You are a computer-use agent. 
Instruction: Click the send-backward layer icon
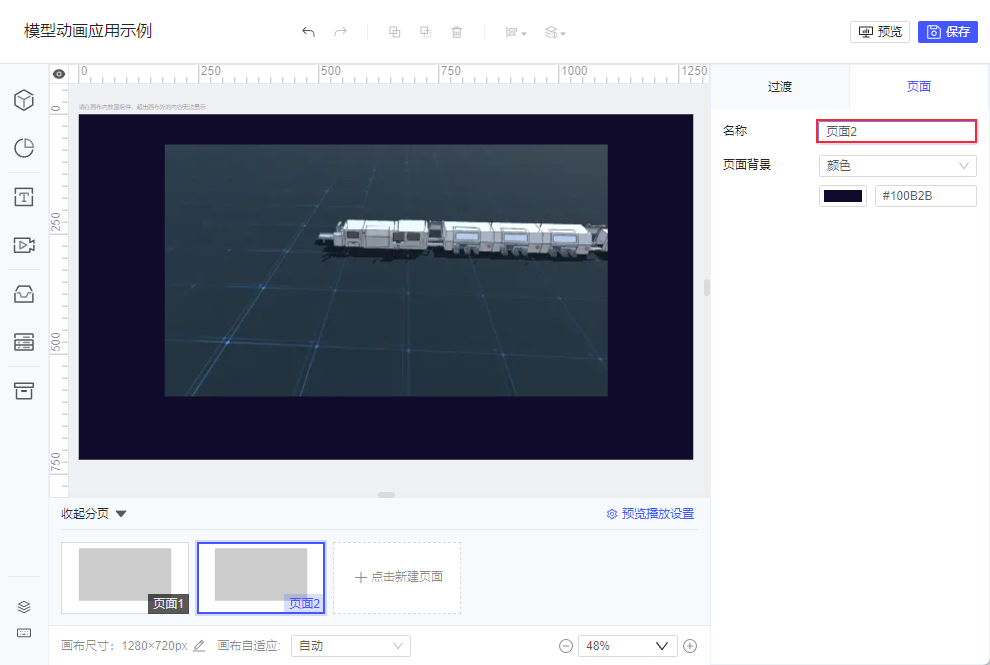[426, 32]
